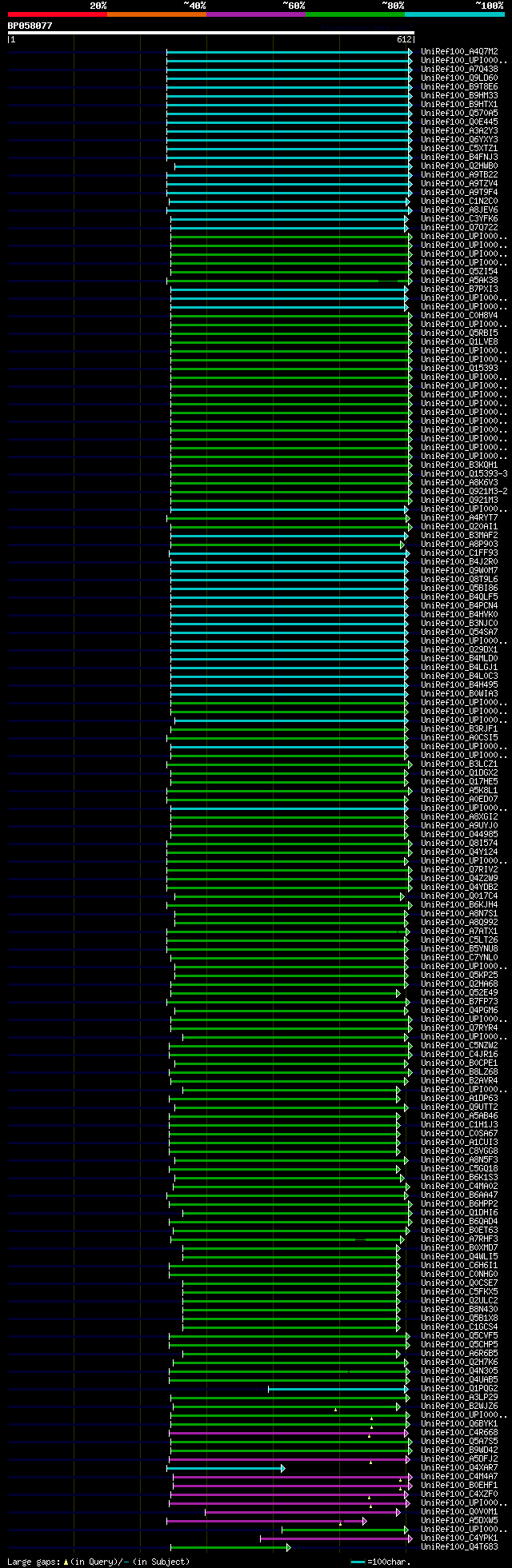The height and width of the screenshot is (1568, 512).
Task: Select label UniRef100_B4FNJ3
Action: tap(459, 158)
